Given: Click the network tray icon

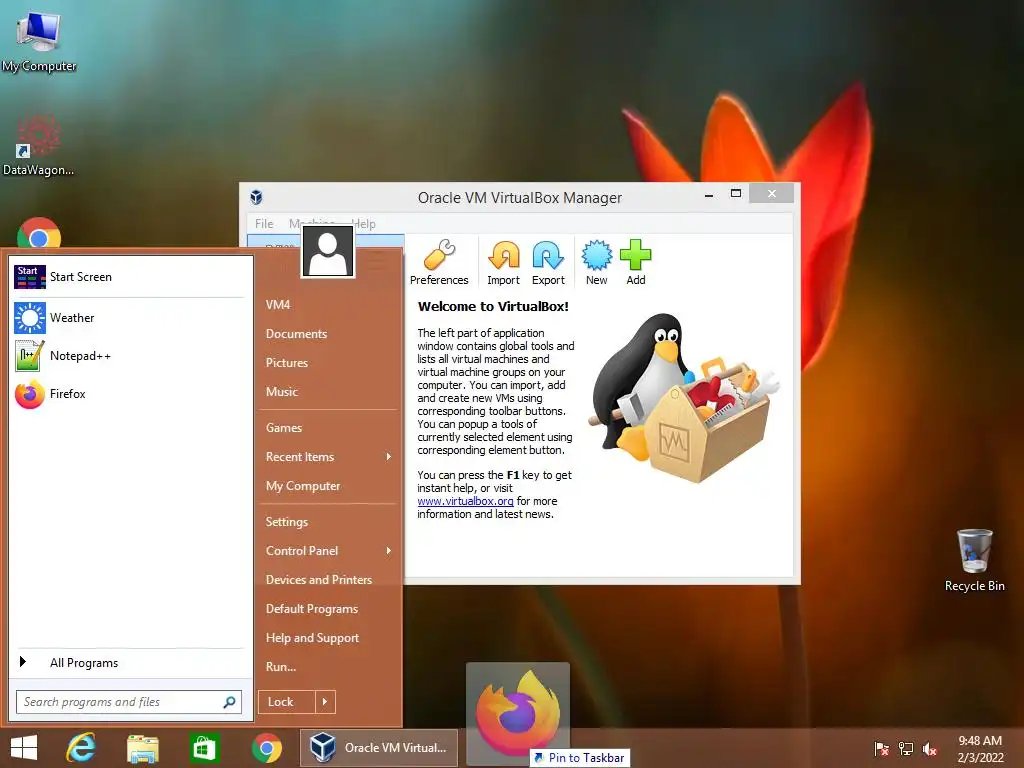Looking at the screenshot, I should [906, 748].
